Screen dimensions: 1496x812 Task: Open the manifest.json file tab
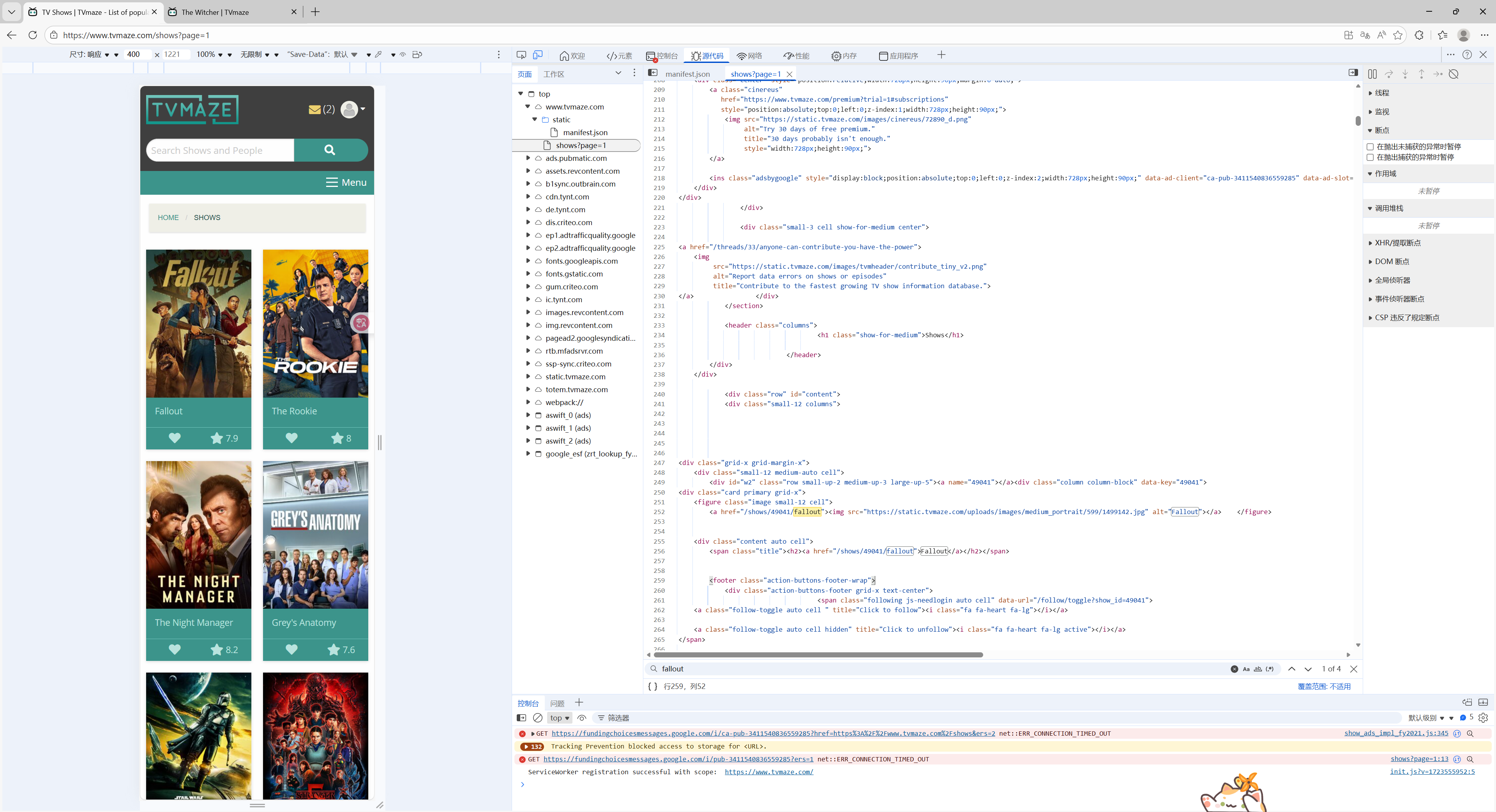(688, 74)
